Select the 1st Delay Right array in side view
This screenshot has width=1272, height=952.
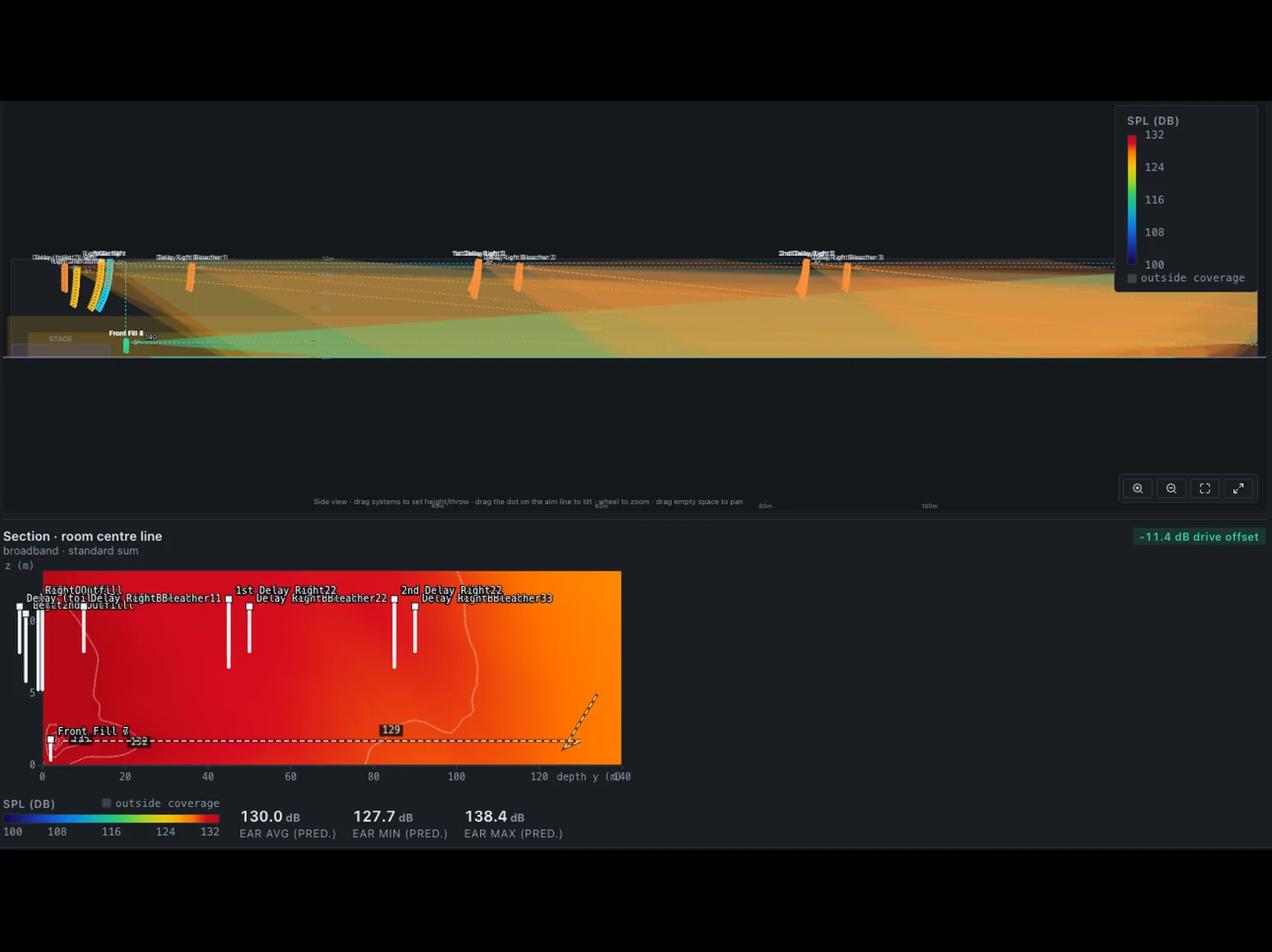[475, 279]
